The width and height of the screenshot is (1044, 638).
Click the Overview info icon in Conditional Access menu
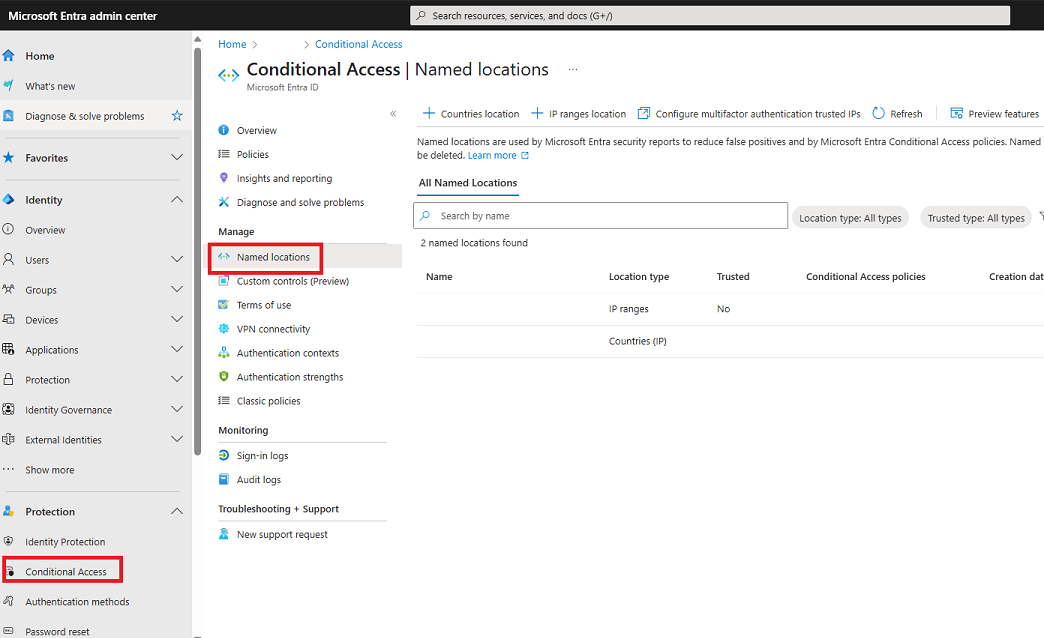(x=224, y=130)
